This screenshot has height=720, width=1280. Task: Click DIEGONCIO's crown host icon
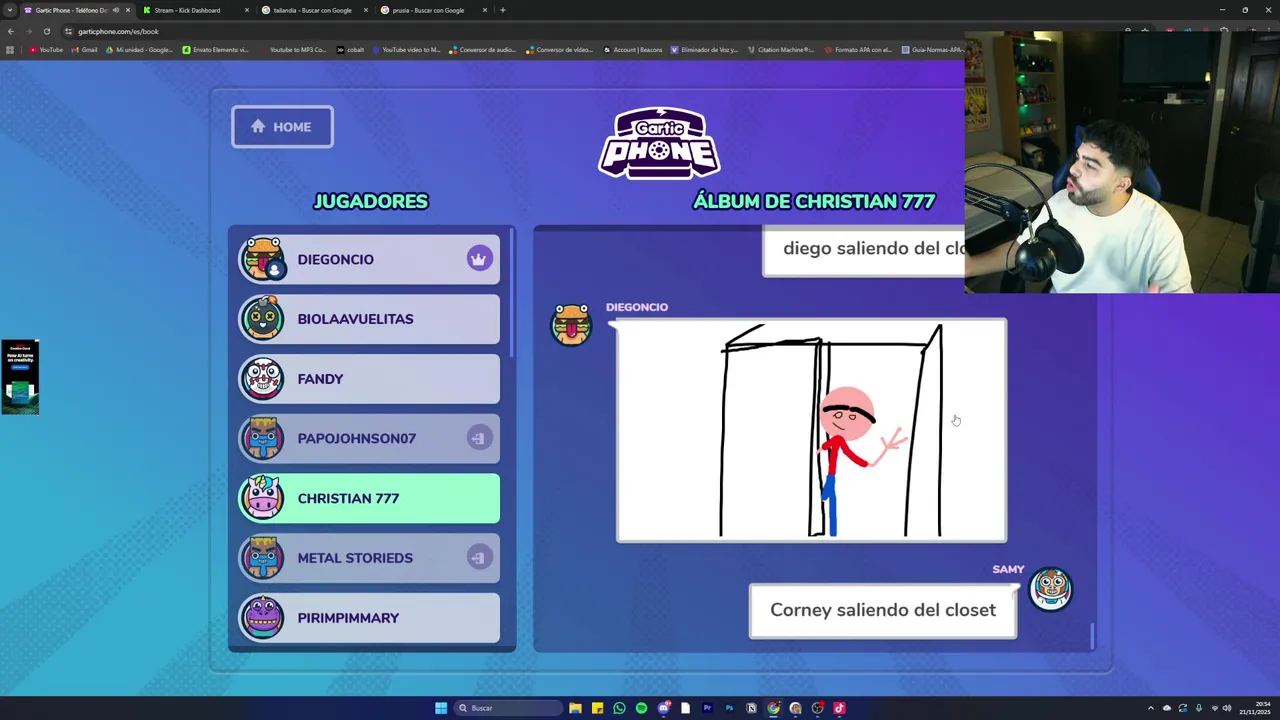click(479, 259)
